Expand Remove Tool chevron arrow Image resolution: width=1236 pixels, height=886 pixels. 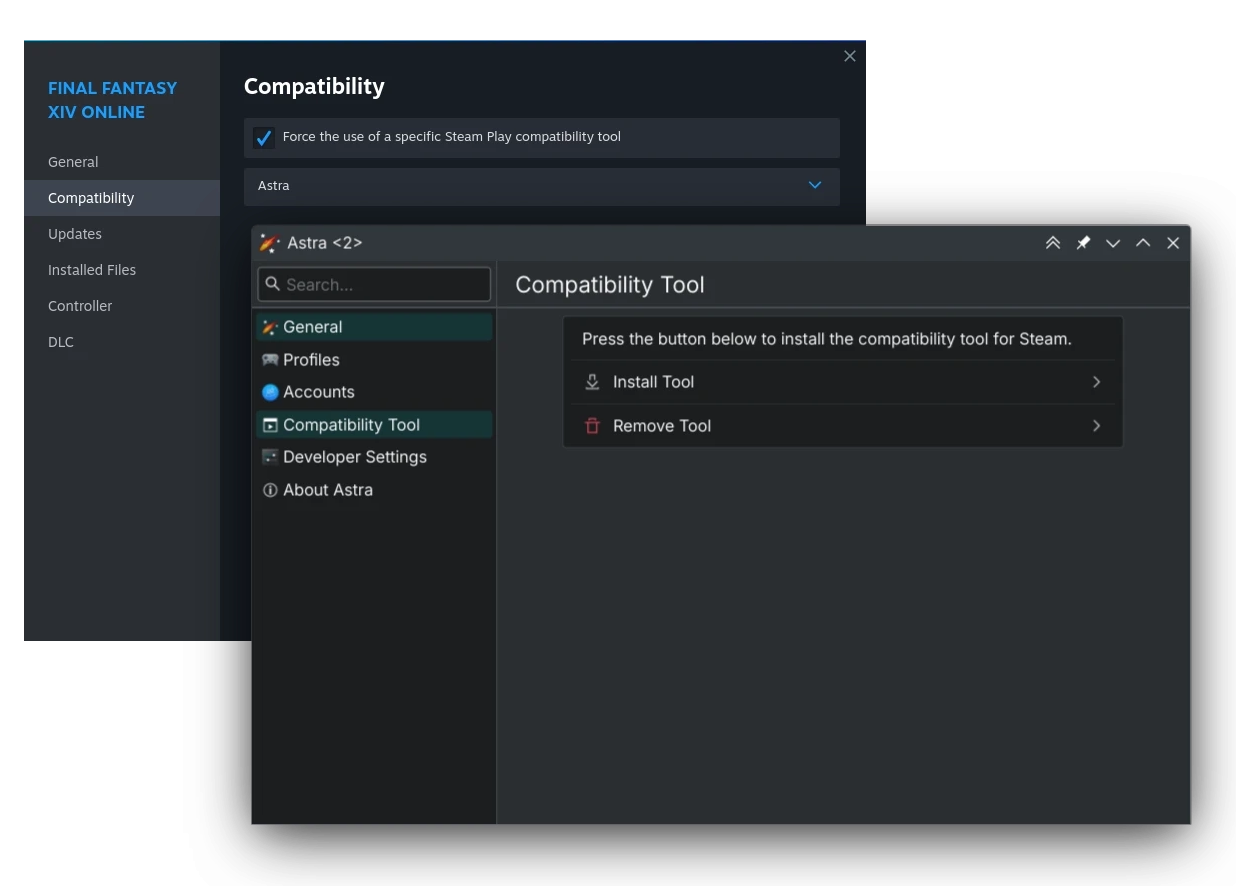point(1097,426)
